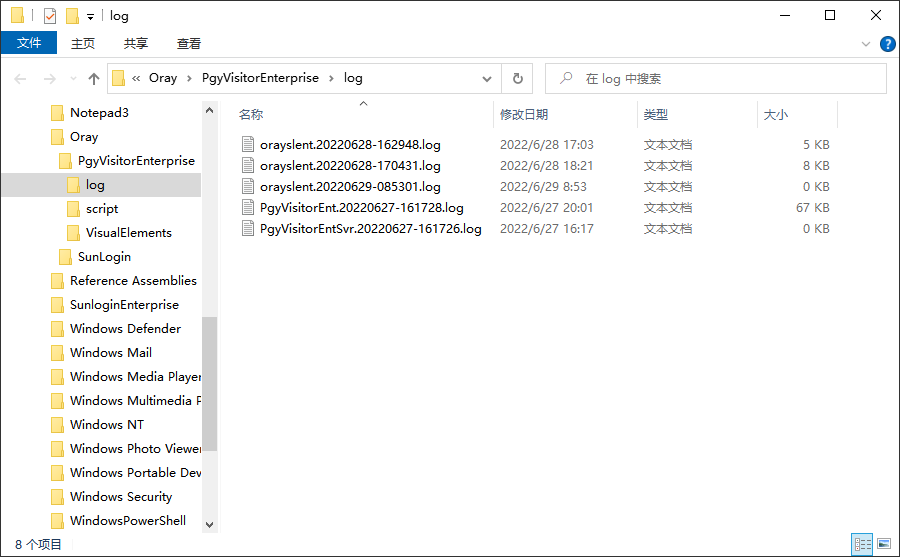Image resolution: width=900 pixels, height=557 pixels.
Task: Select file PgyVisitorEntSvr.20220627-161726.log
Action: pyautogui.click(x=371, y=229)
